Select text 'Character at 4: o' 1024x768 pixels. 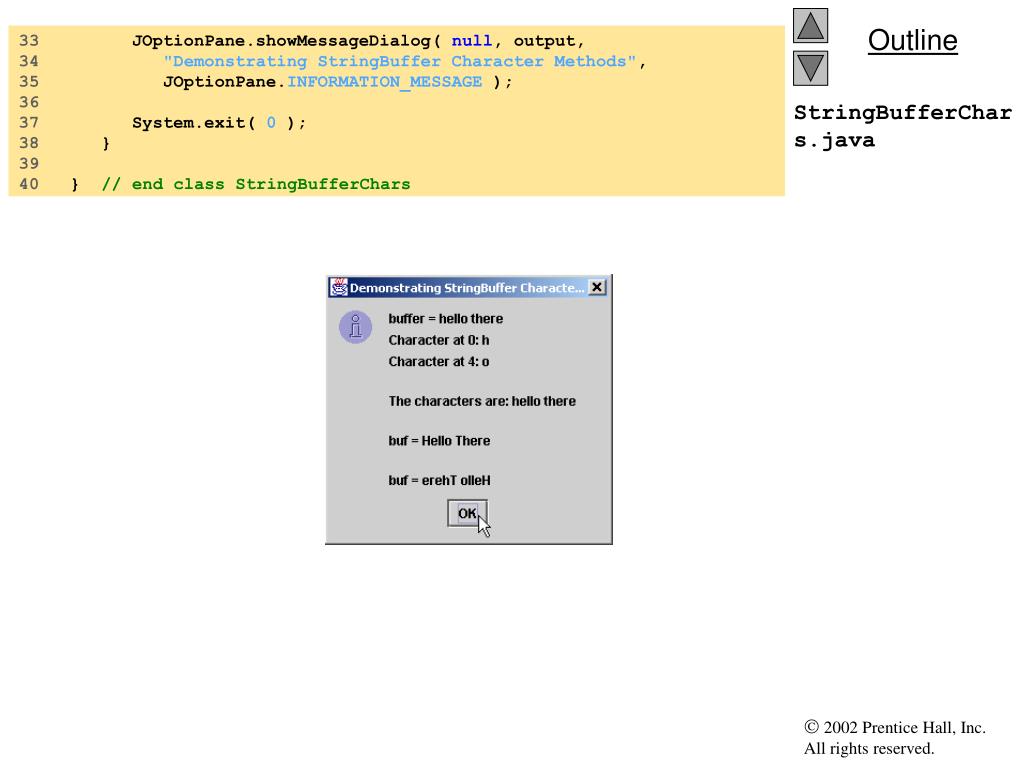pyautogui.click(x=439, y=362)
